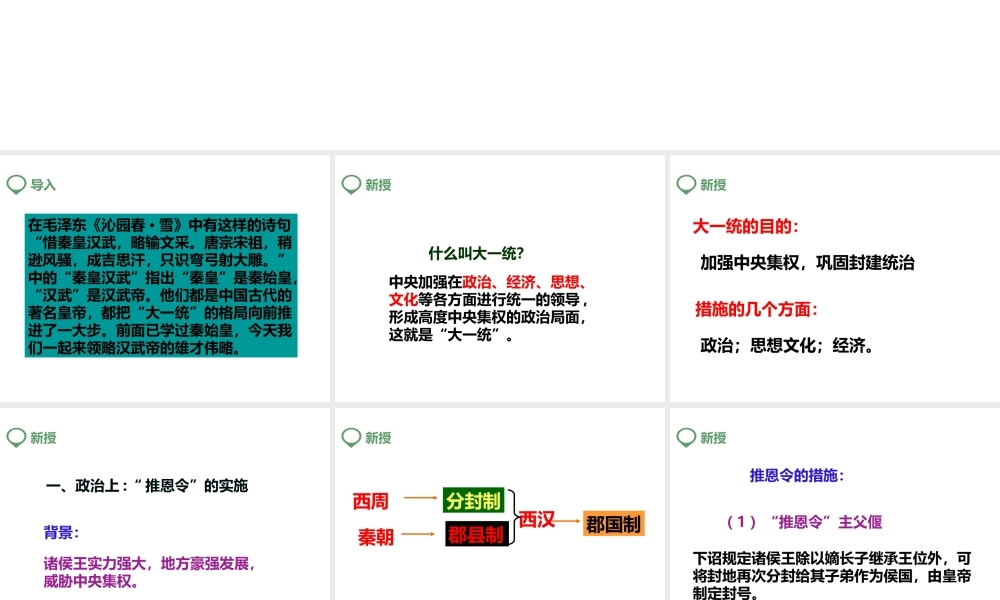
Task: Click the line 这就是"大一统"。
Action: [452, 335]
